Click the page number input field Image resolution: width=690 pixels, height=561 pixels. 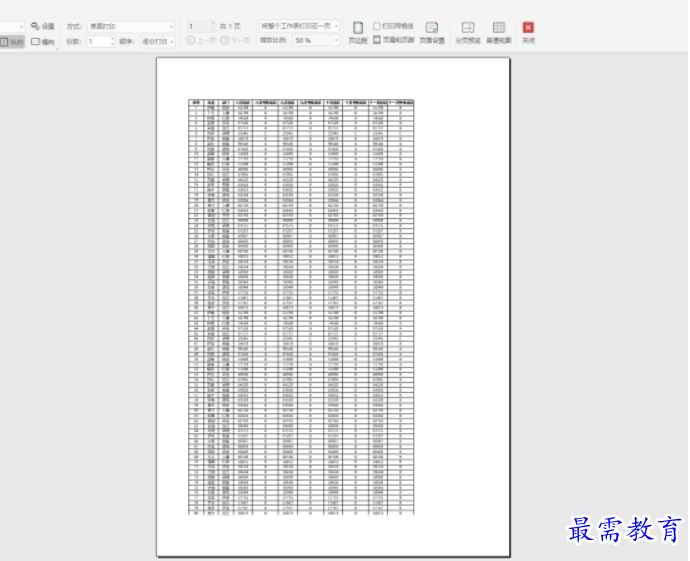199,26
